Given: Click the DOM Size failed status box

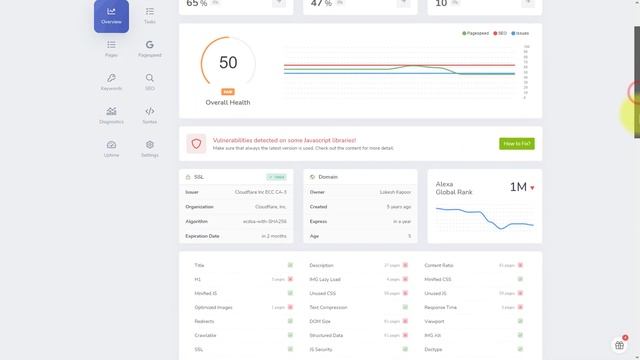Looking at the screenshot, I should 405,321.
